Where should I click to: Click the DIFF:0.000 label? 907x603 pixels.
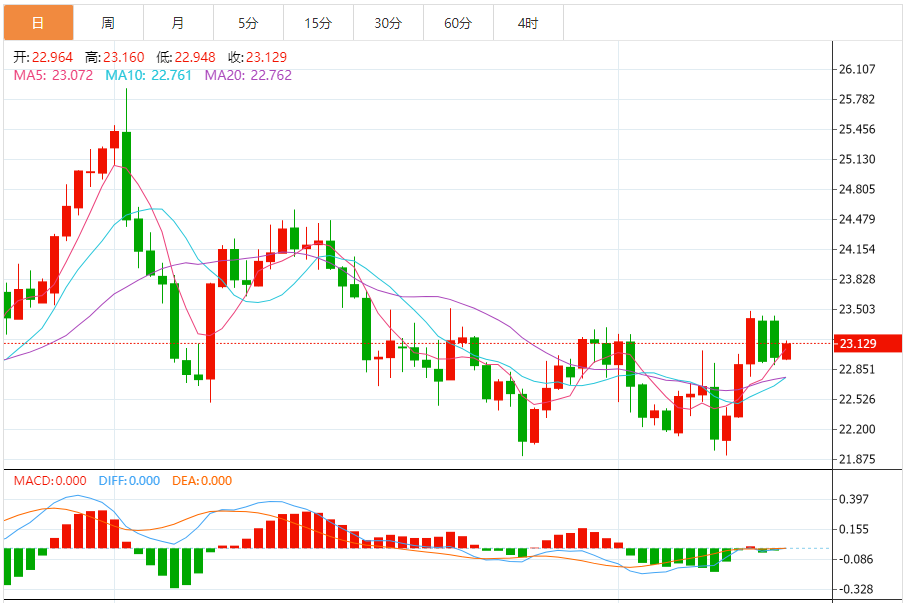[x=129, y=481]
